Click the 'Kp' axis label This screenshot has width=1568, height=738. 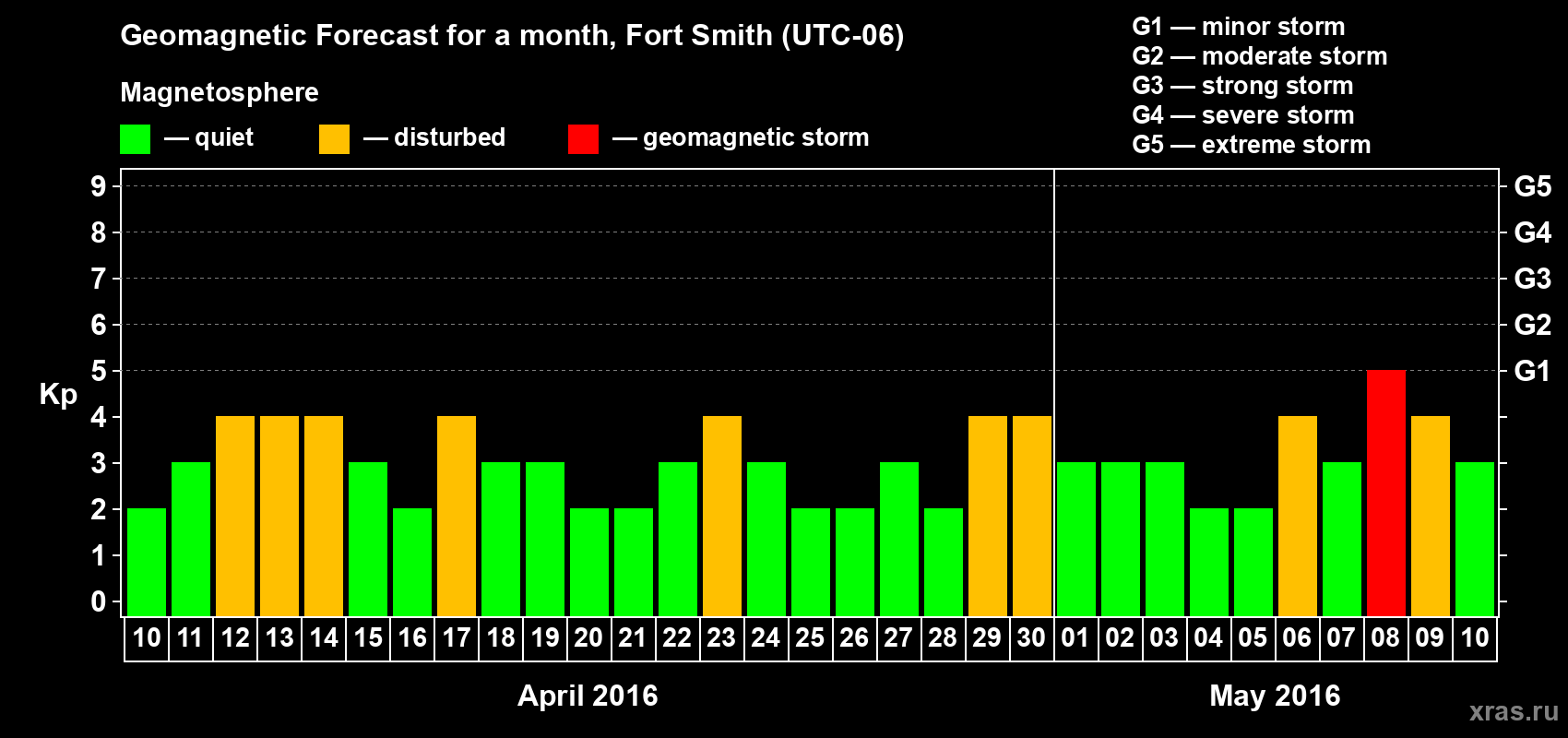click(x=58, y=394)
